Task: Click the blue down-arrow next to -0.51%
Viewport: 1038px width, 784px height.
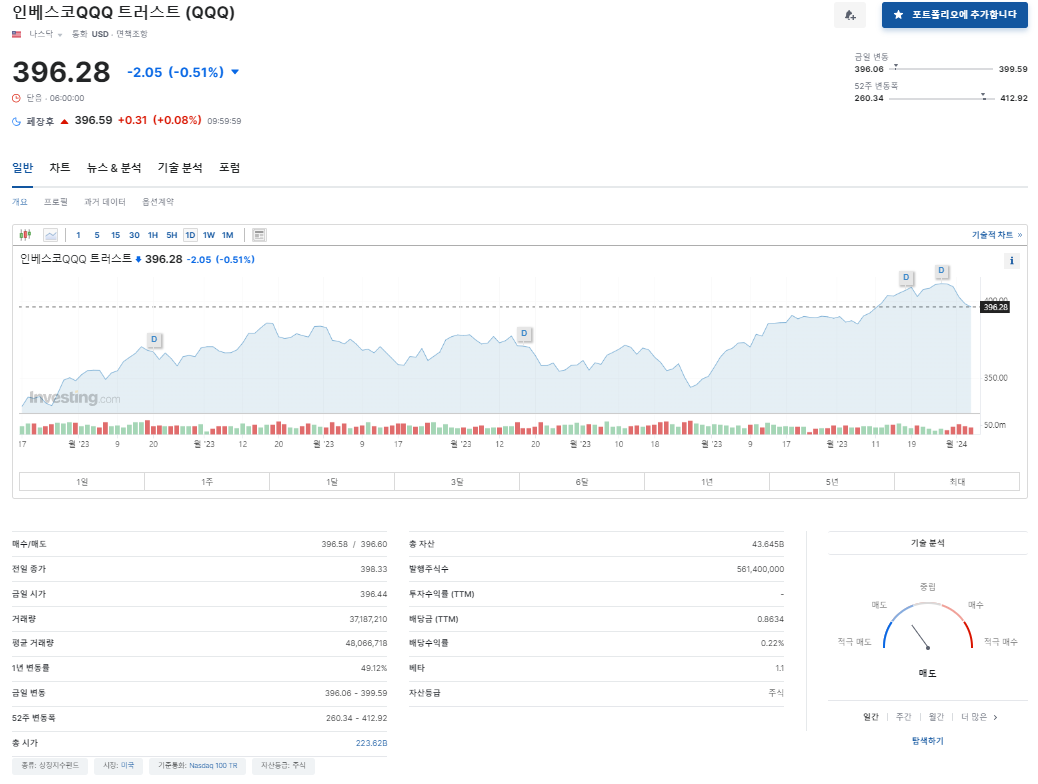Action: coord(235,72)
